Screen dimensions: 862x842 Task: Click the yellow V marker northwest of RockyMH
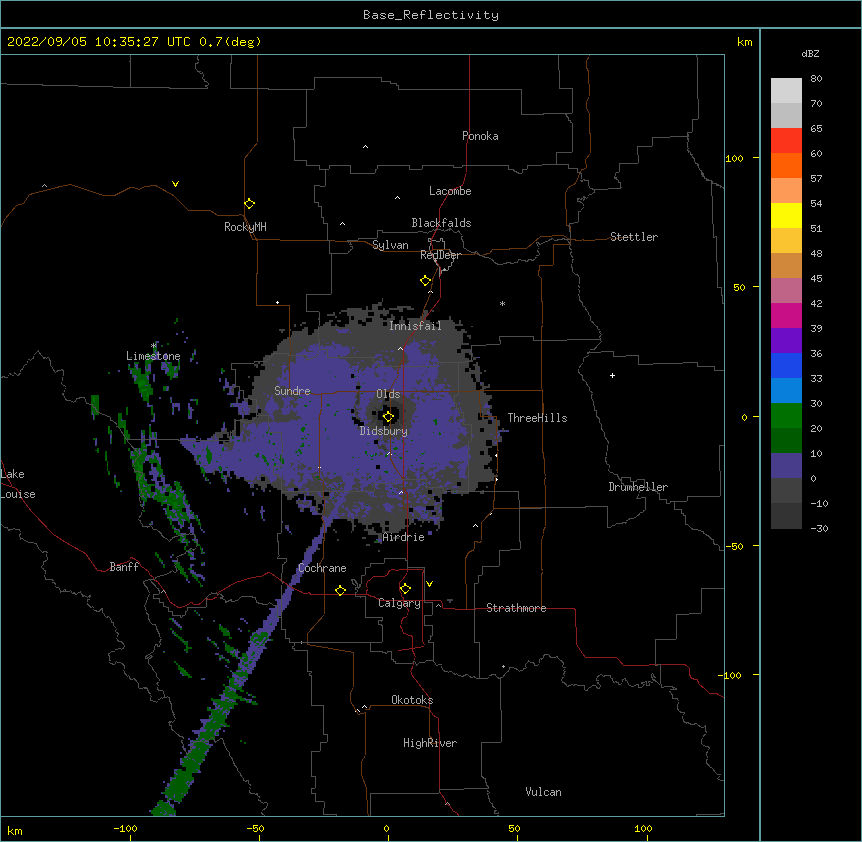coord(175,184)
